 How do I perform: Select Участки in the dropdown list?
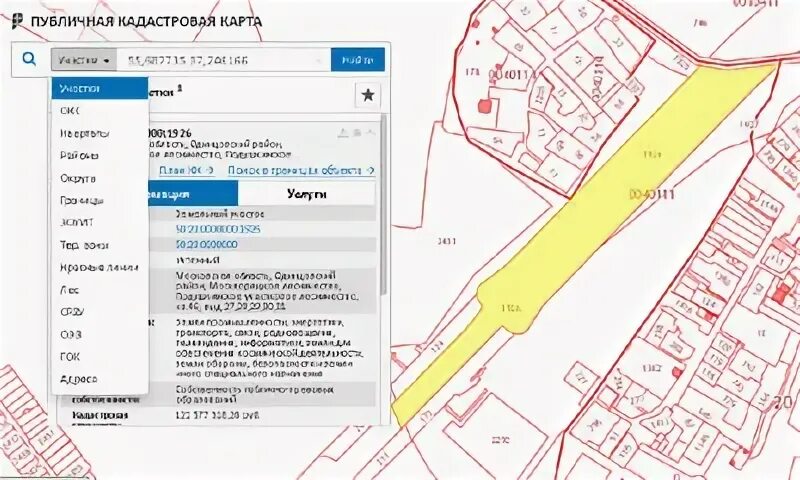100,88
